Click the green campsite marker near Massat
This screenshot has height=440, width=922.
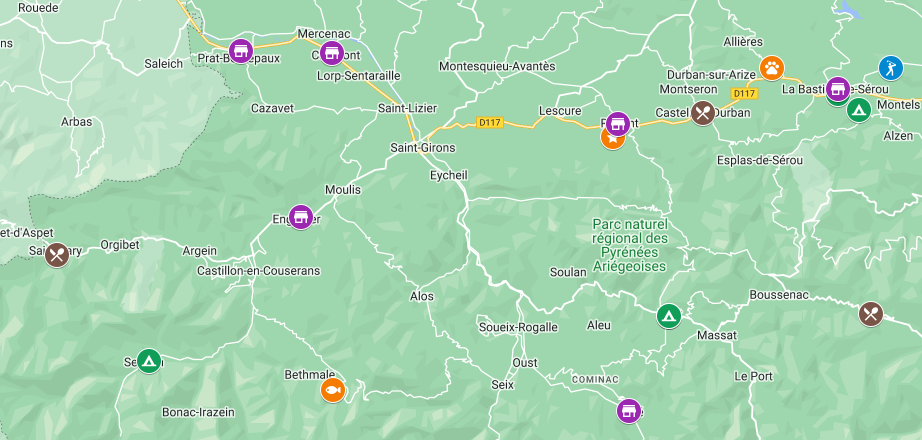[x=669, y=316]
